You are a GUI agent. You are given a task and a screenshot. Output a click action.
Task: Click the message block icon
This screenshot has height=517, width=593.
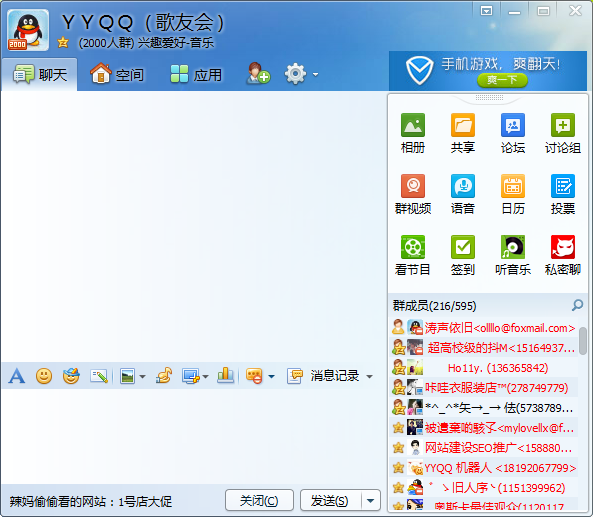pyautogui.click(x=254, y=376)
